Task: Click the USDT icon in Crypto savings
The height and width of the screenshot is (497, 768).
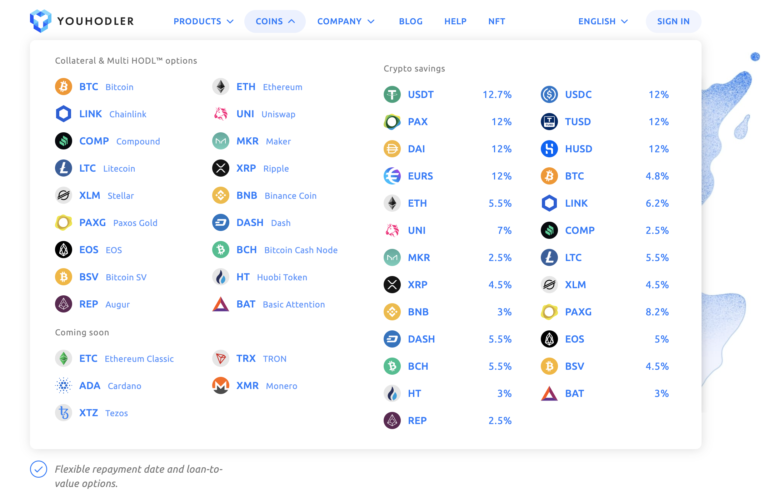Action: pos(392,94)
